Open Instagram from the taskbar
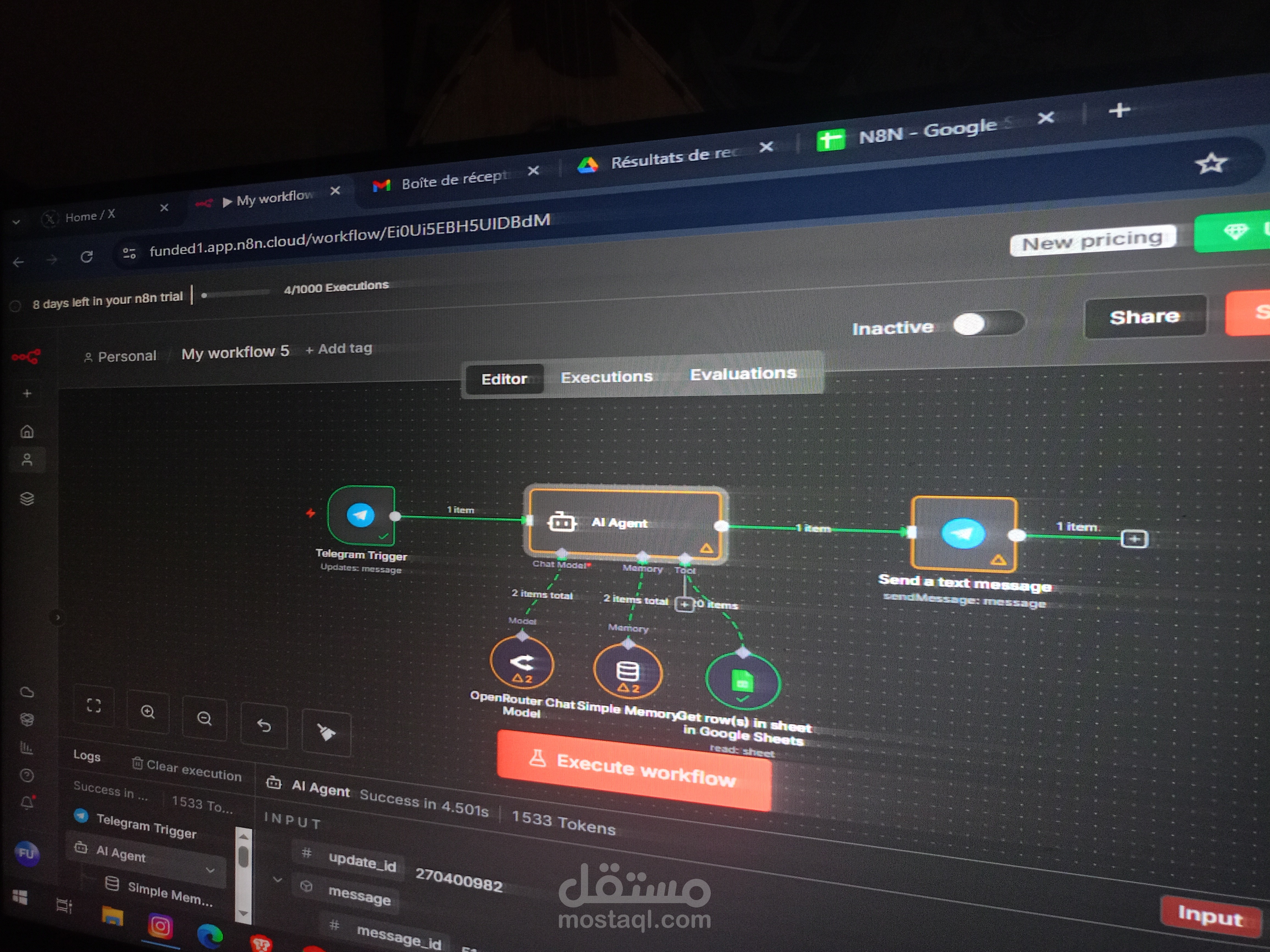The image size is (1270, 952). click(160, 926)
